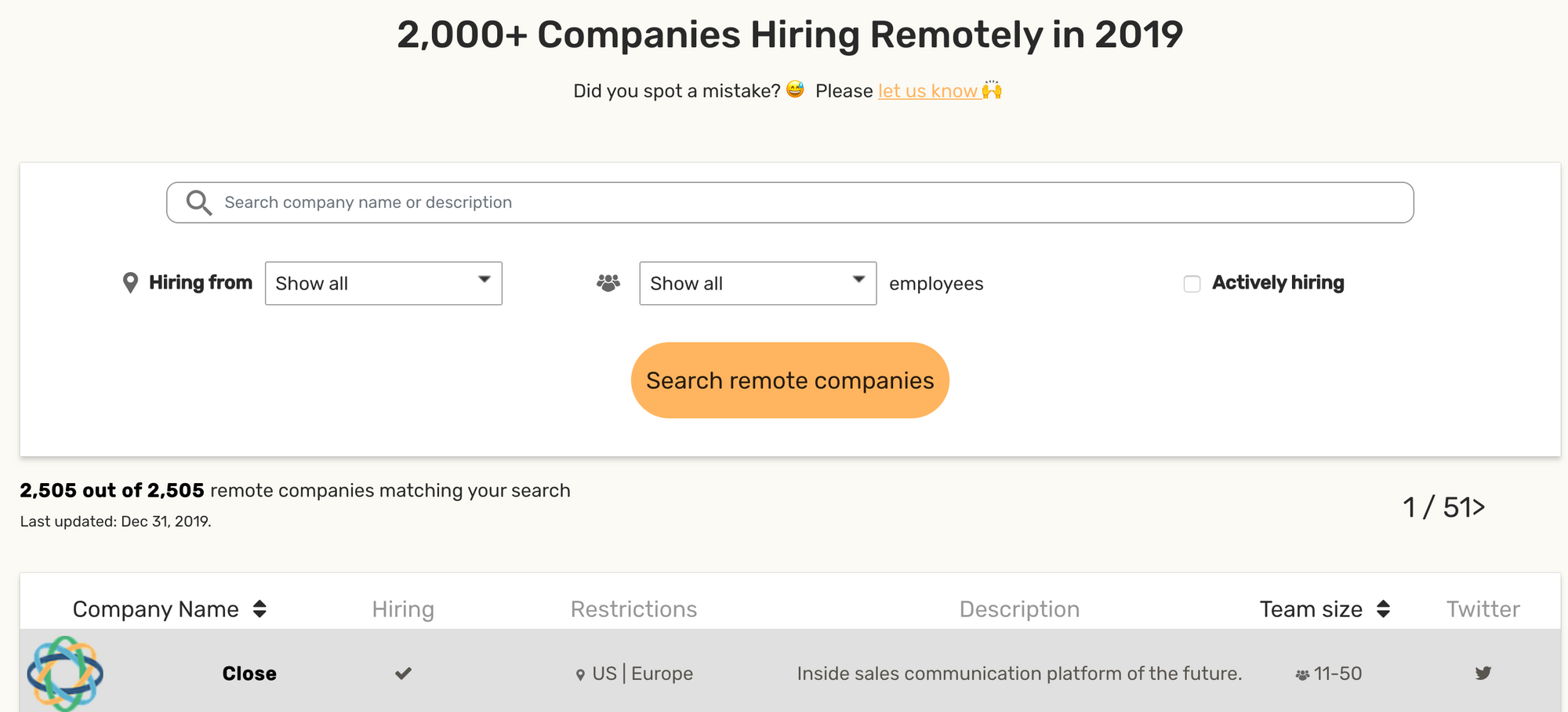Enable the Actively hiring checkbox
The height and width of the screenshot is (712, 1568).
click(1192, 284)
